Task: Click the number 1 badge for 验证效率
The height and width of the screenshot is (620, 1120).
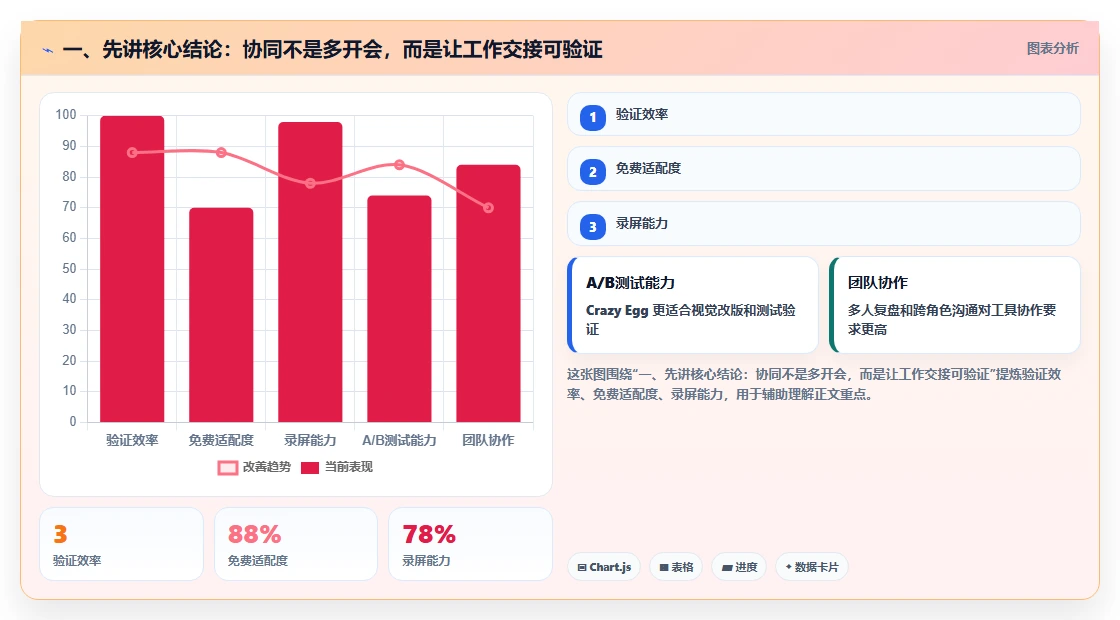Action: click(593, 118)
